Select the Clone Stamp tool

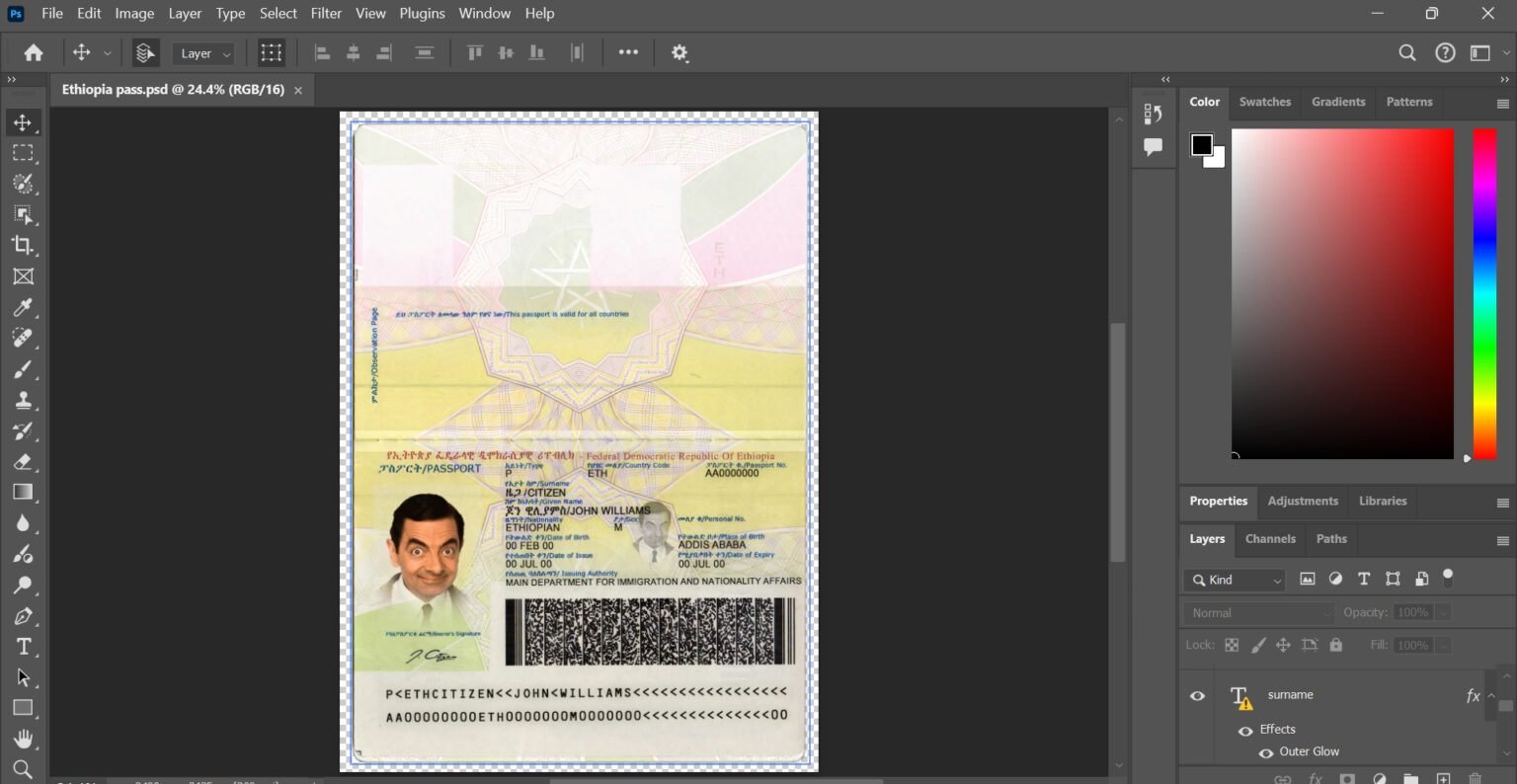pos(23,400)
